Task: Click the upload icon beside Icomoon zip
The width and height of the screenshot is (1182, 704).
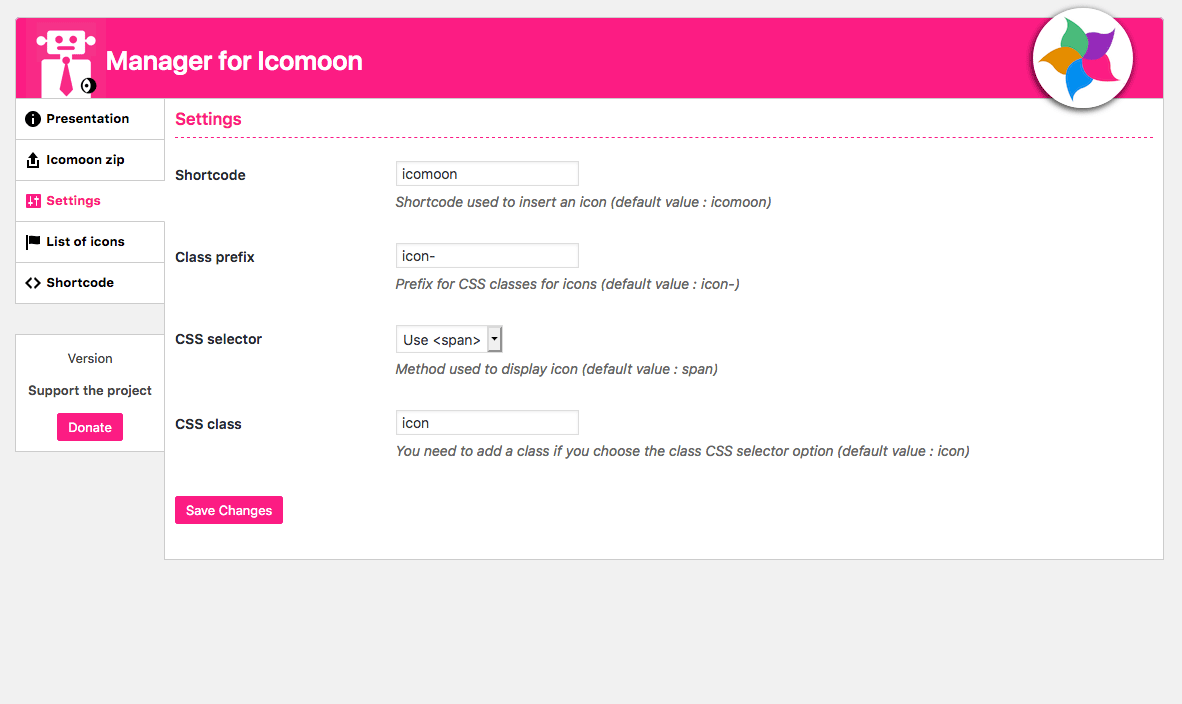Action: pos(33,160)
